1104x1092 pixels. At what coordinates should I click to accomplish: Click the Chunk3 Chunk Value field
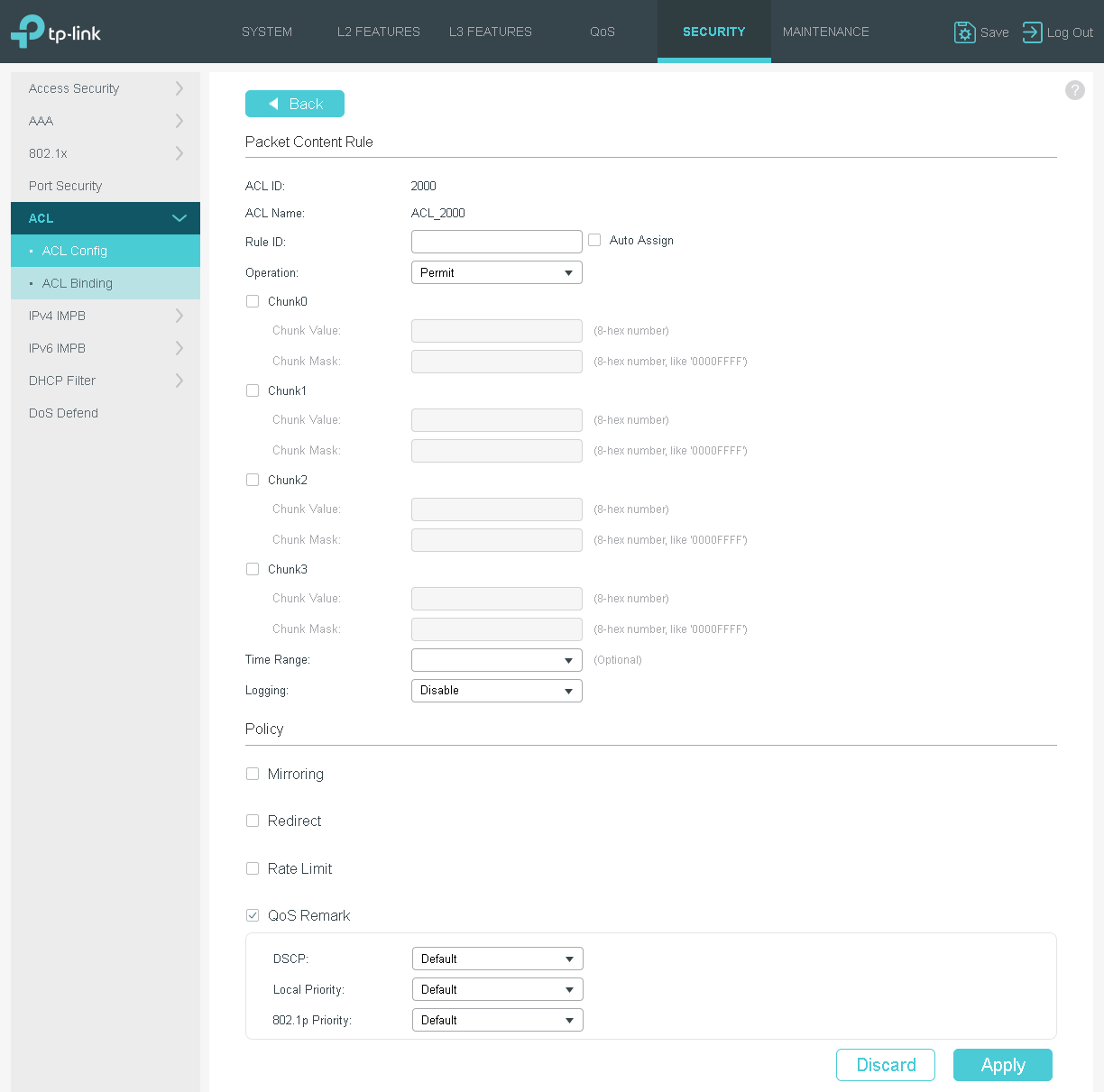coord(497,599)
